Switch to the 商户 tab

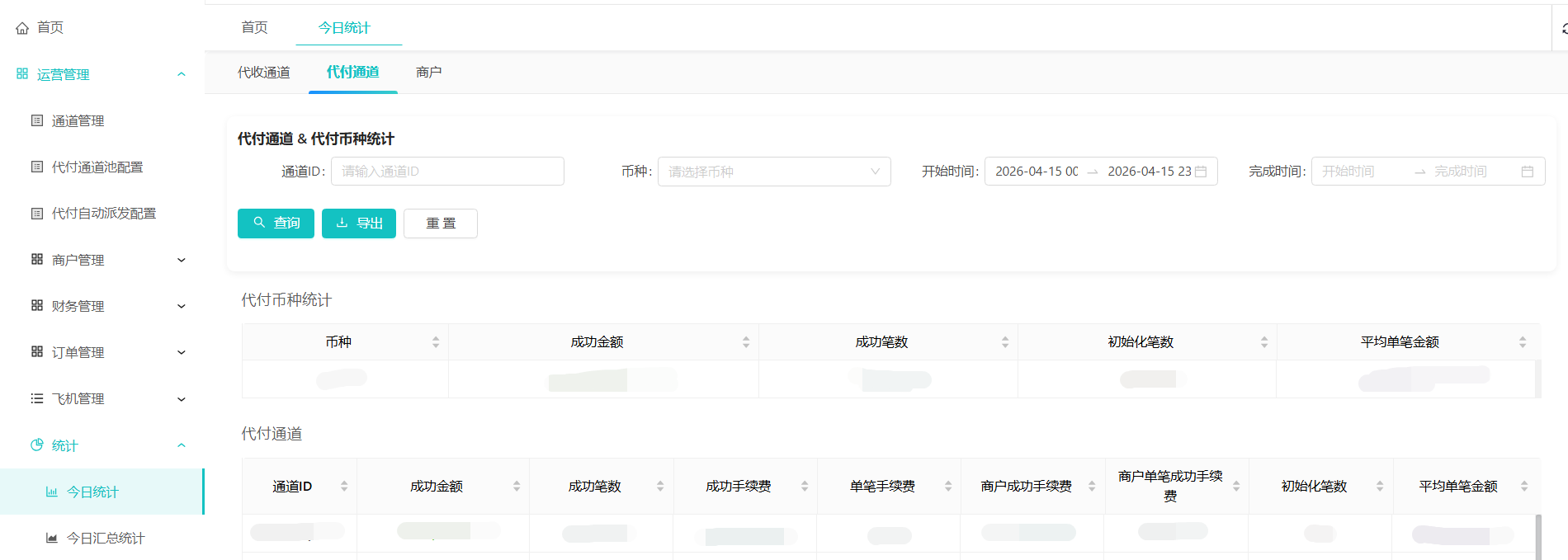(429, 73)
